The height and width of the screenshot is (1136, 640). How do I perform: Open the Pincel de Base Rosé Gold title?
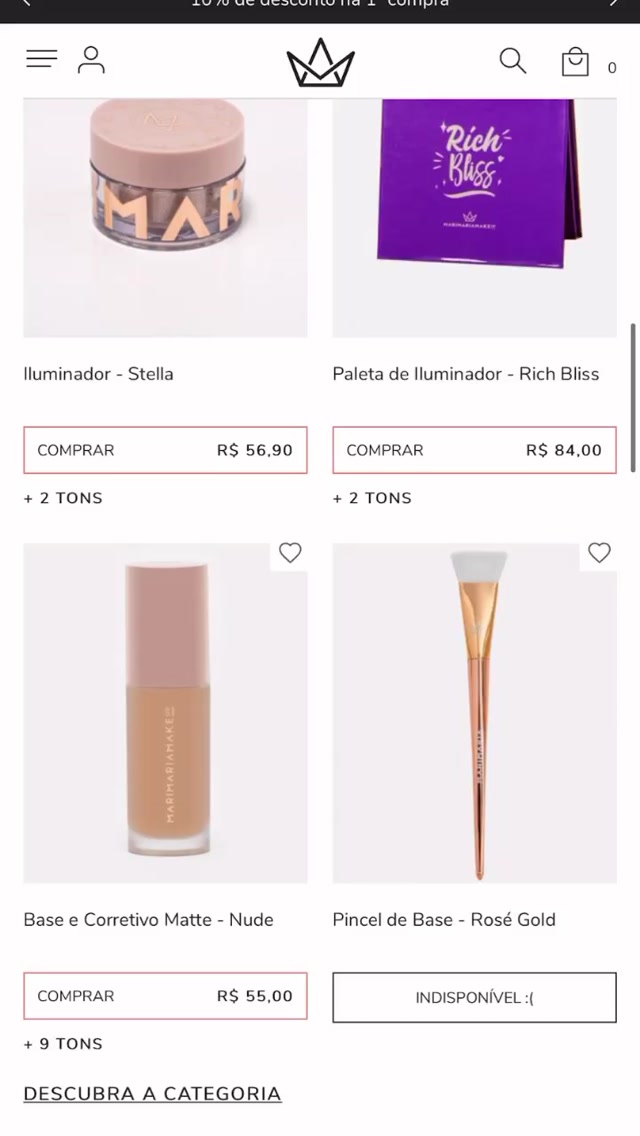444,920
